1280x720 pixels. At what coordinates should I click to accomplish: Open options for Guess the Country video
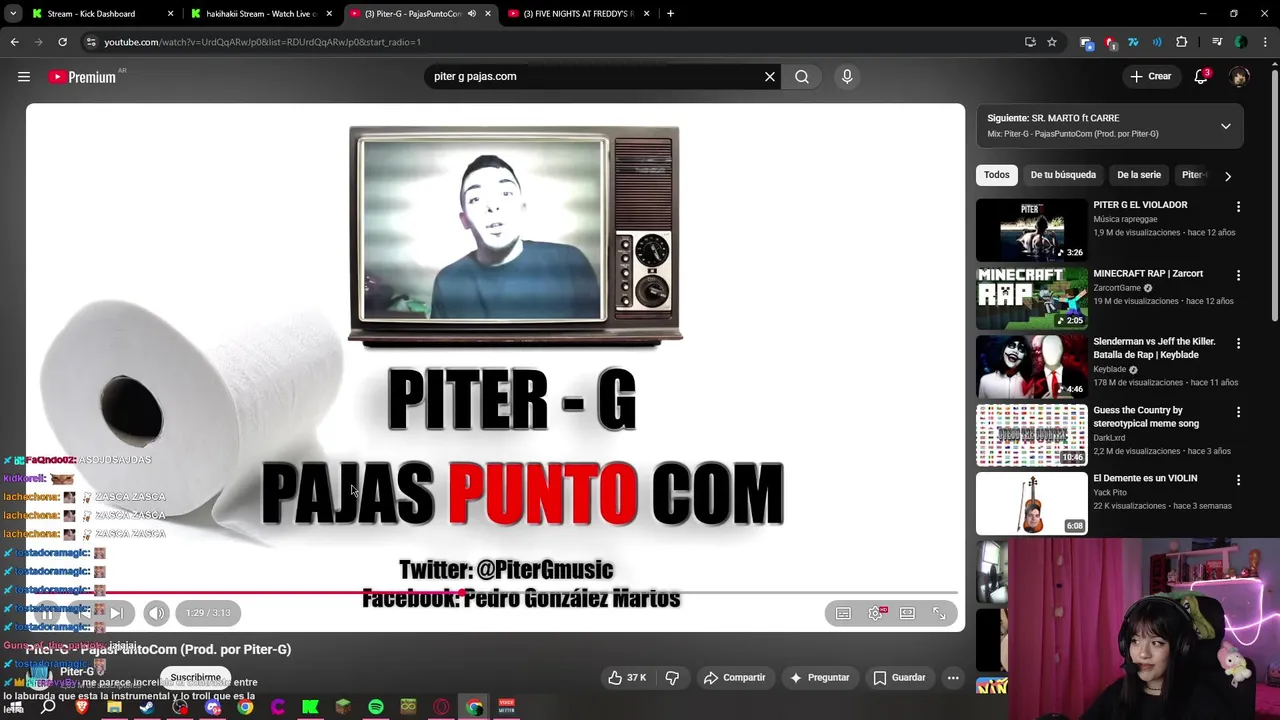coord(1238,412)
